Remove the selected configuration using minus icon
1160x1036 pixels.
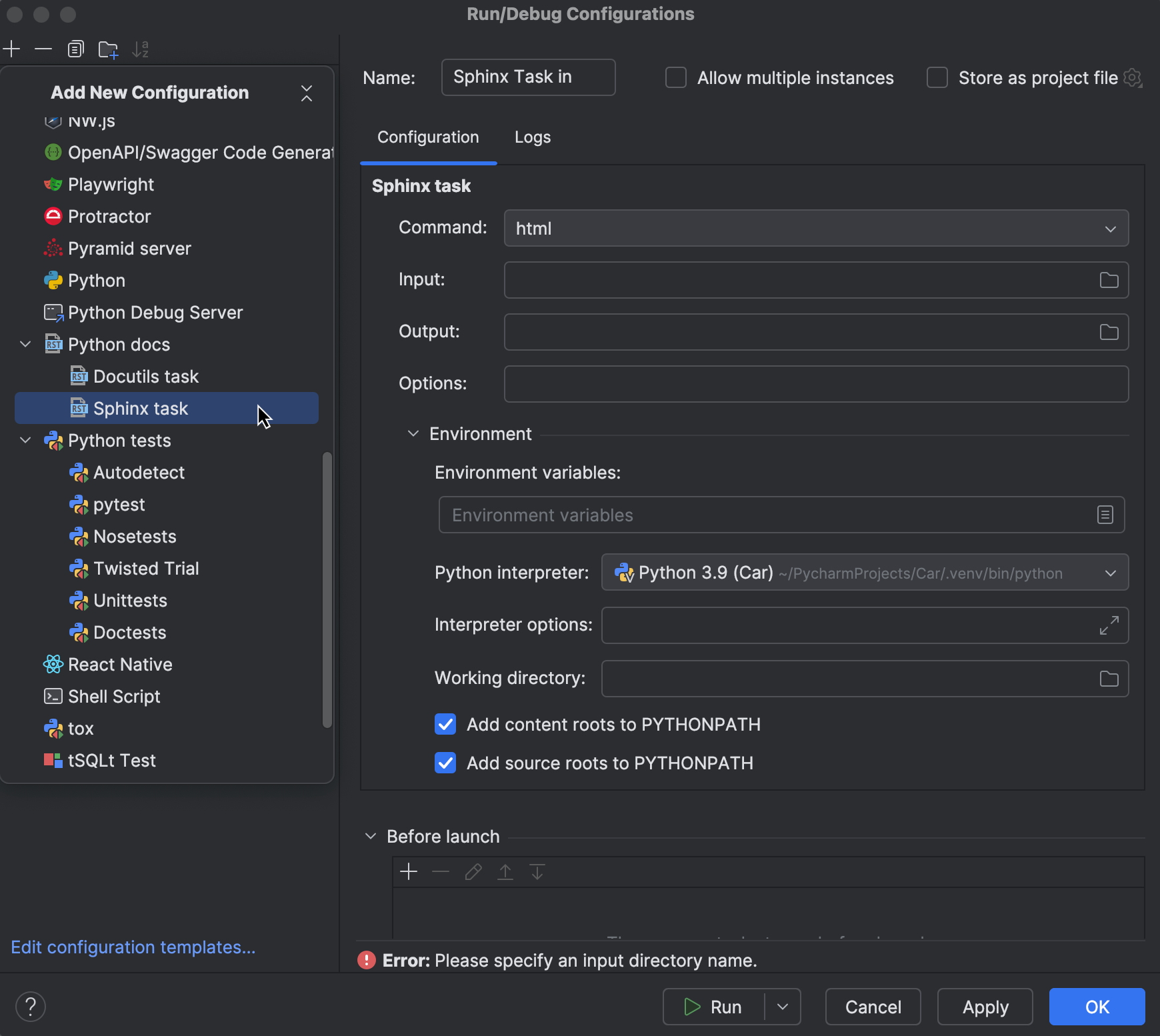click(43, 49)
